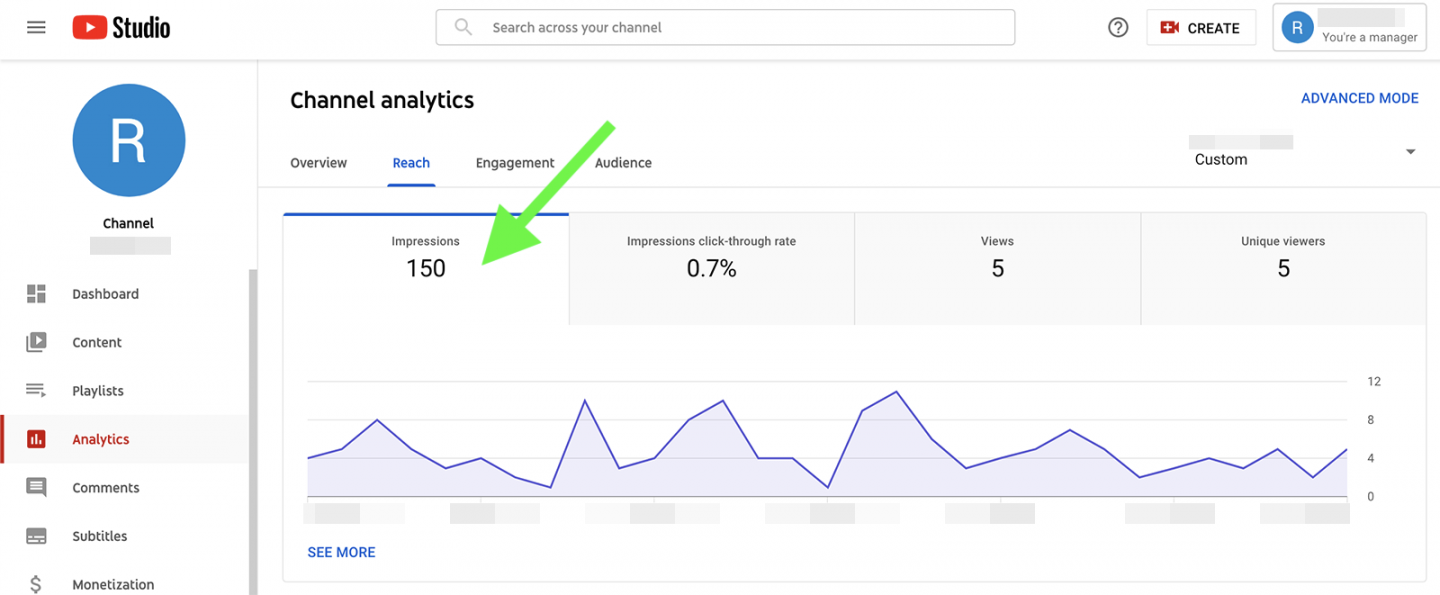Open Monetization via its dollar icon

coord(35,583)
